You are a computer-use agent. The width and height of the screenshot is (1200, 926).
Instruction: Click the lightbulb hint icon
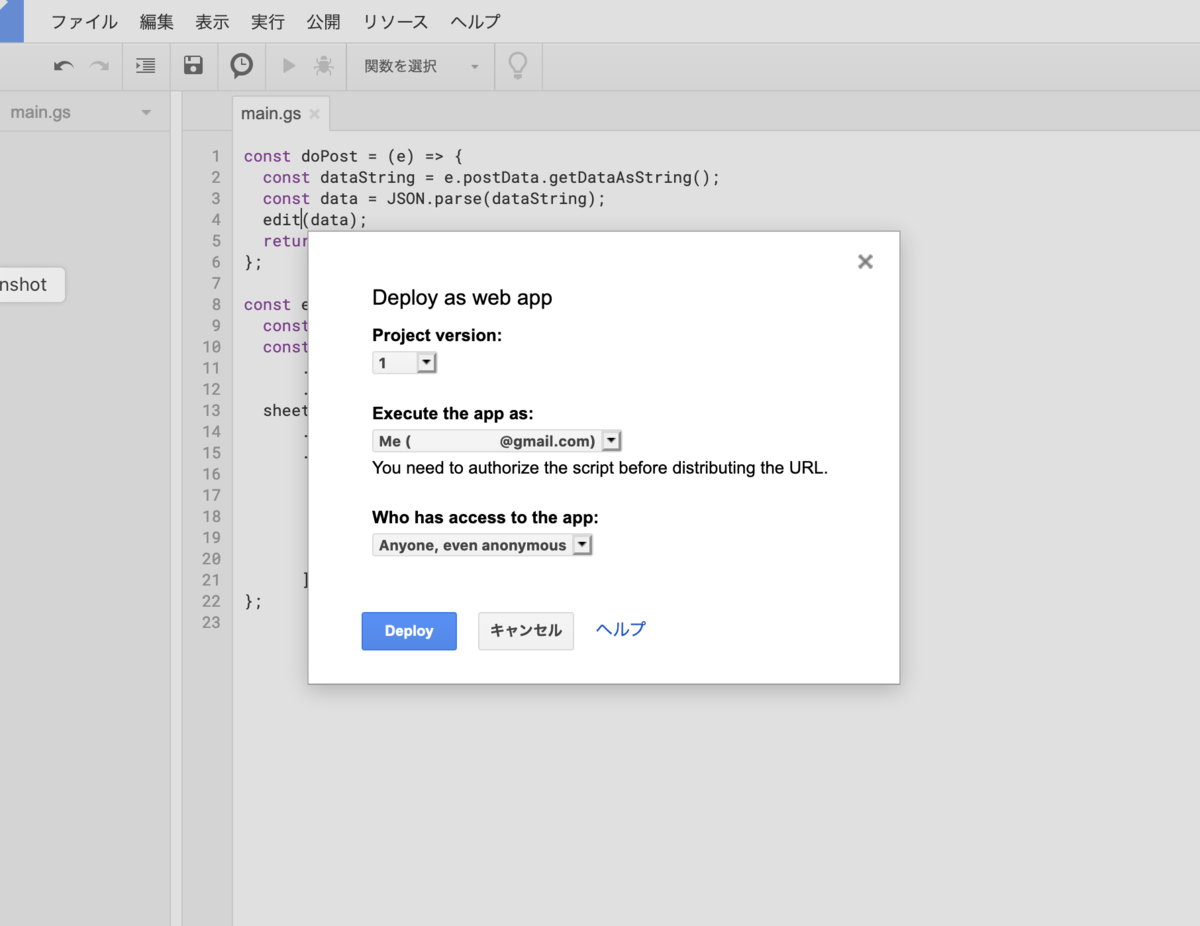tap(518, 66)
